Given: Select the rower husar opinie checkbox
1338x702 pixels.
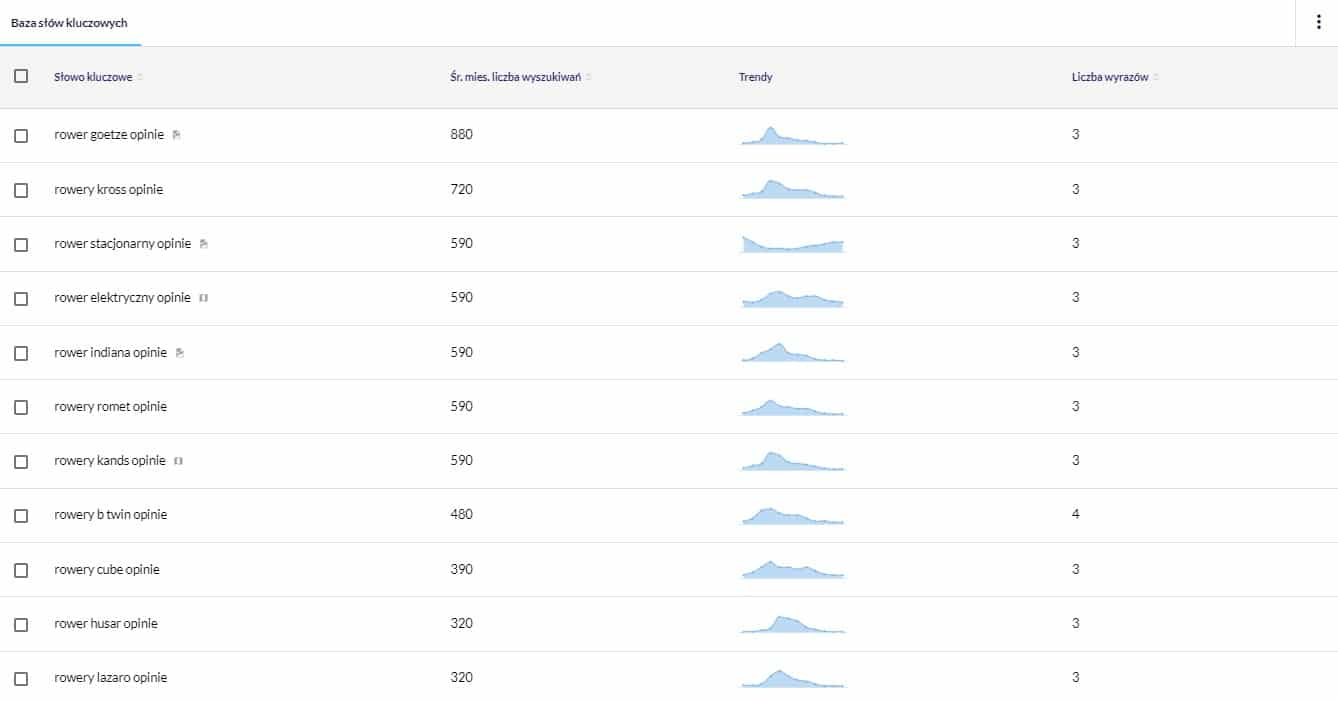Looking at the screenshot, I should pyautogui.click(x=21, y=624).
